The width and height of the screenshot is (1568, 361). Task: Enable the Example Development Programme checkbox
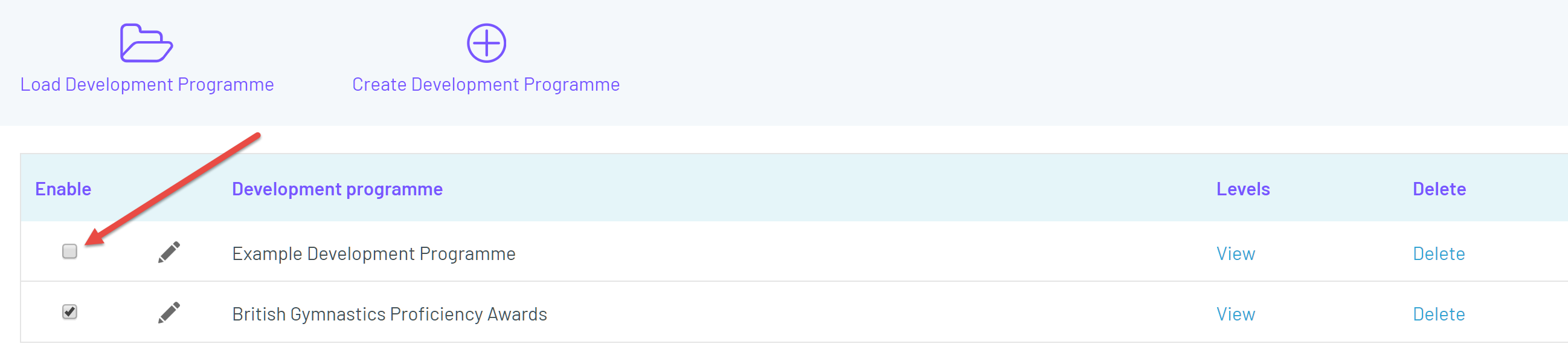[69, 251]
